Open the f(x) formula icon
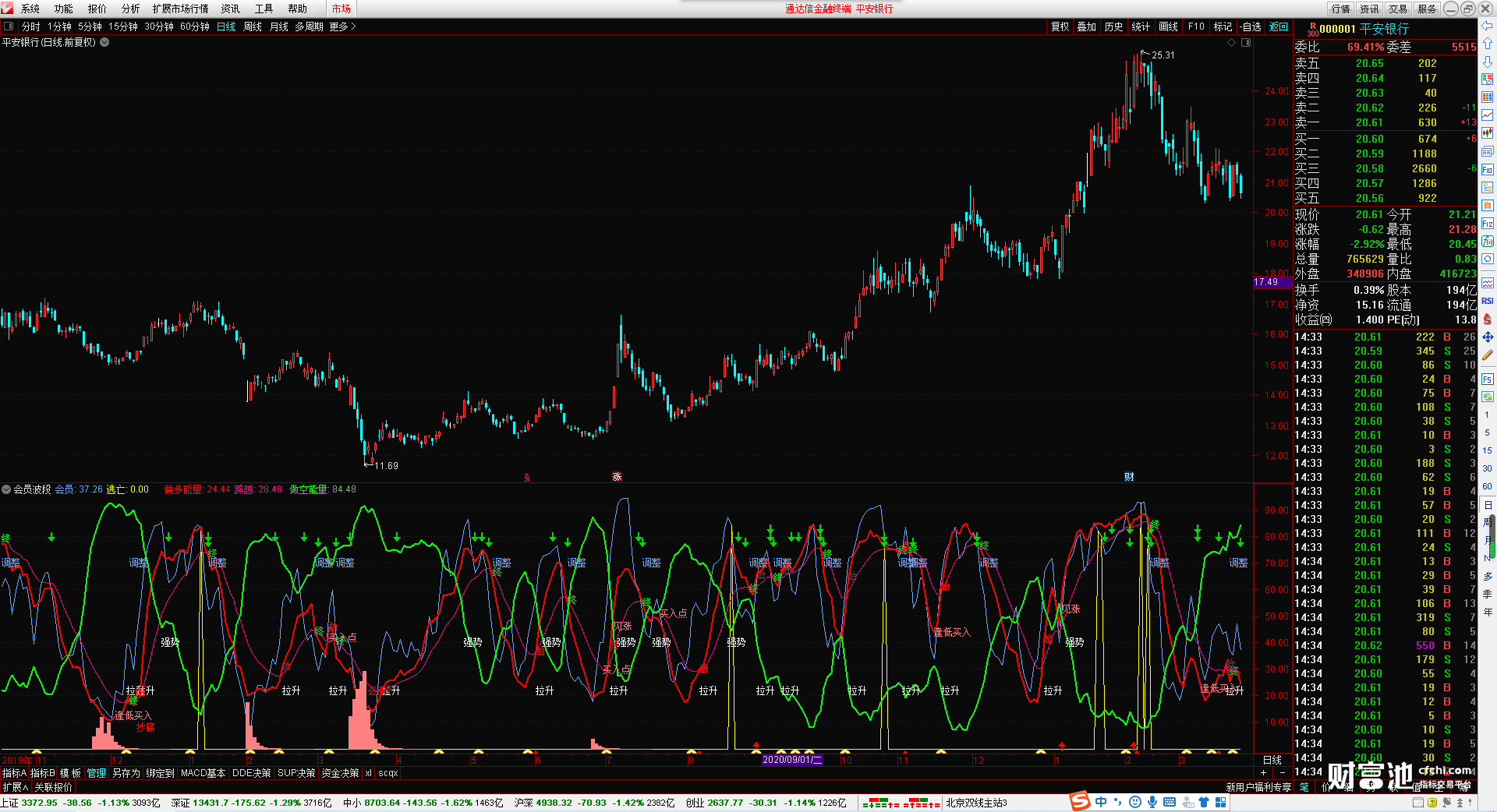 tap(1487, 242)
